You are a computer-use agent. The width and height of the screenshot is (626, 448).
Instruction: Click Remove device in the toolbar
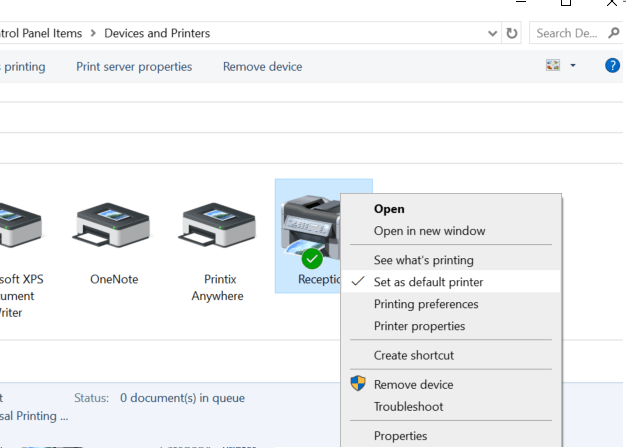(262, 67)
